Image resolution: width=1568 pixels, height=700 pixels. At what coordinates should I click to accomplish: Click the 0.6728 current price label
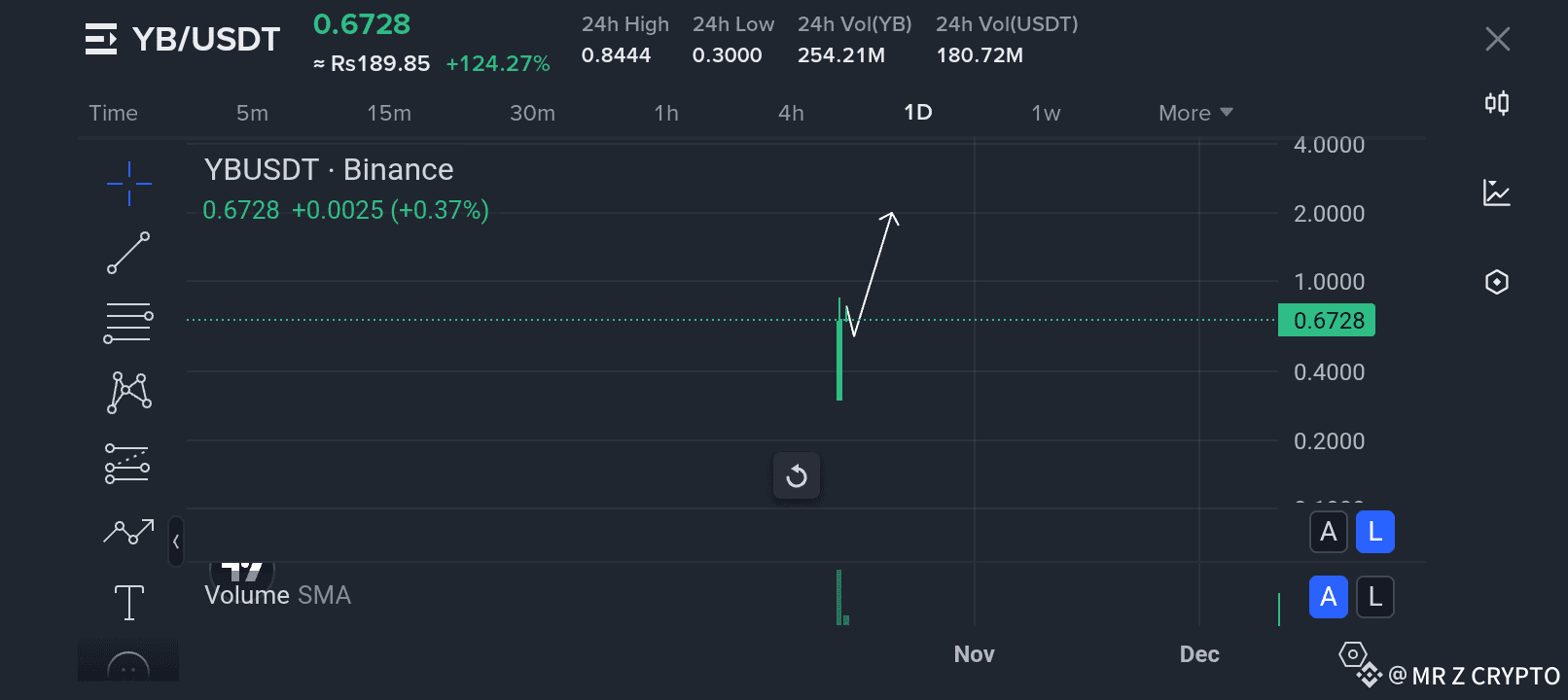[1327, 321]
